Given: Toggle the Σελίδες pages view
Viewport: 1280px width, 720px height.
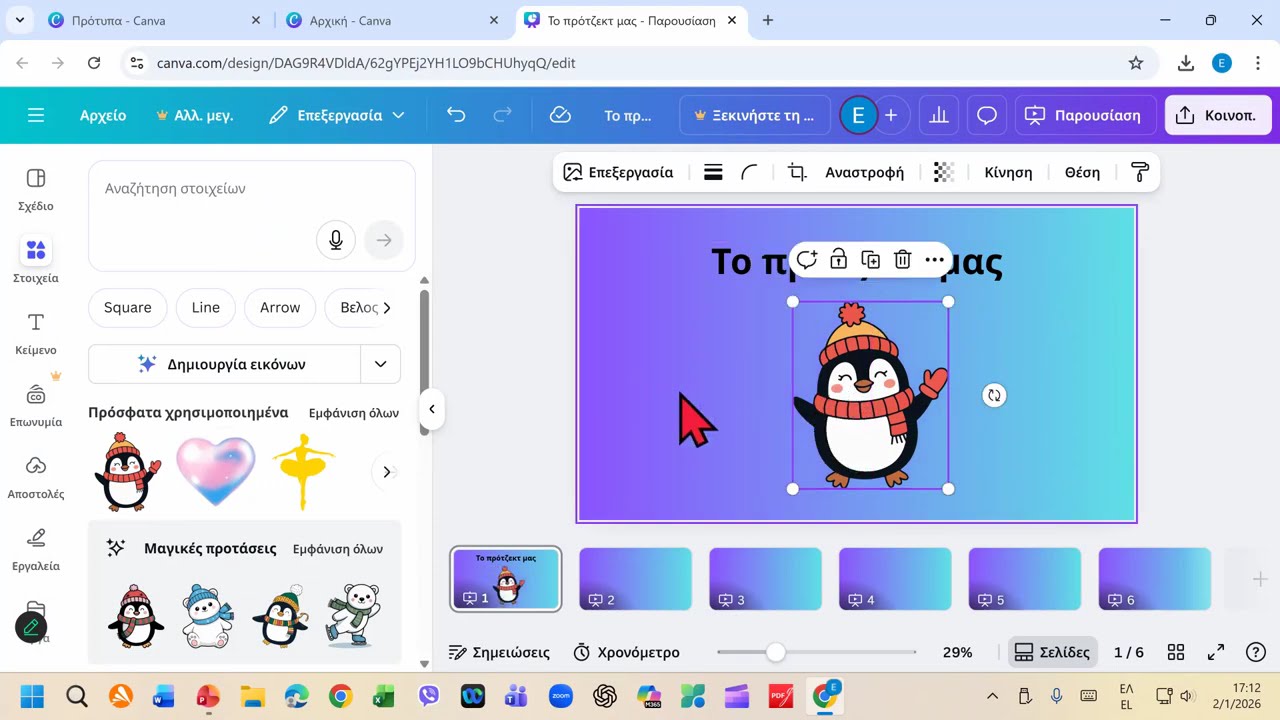Looking at the screenshot, I should click(x=1052, y=652).
